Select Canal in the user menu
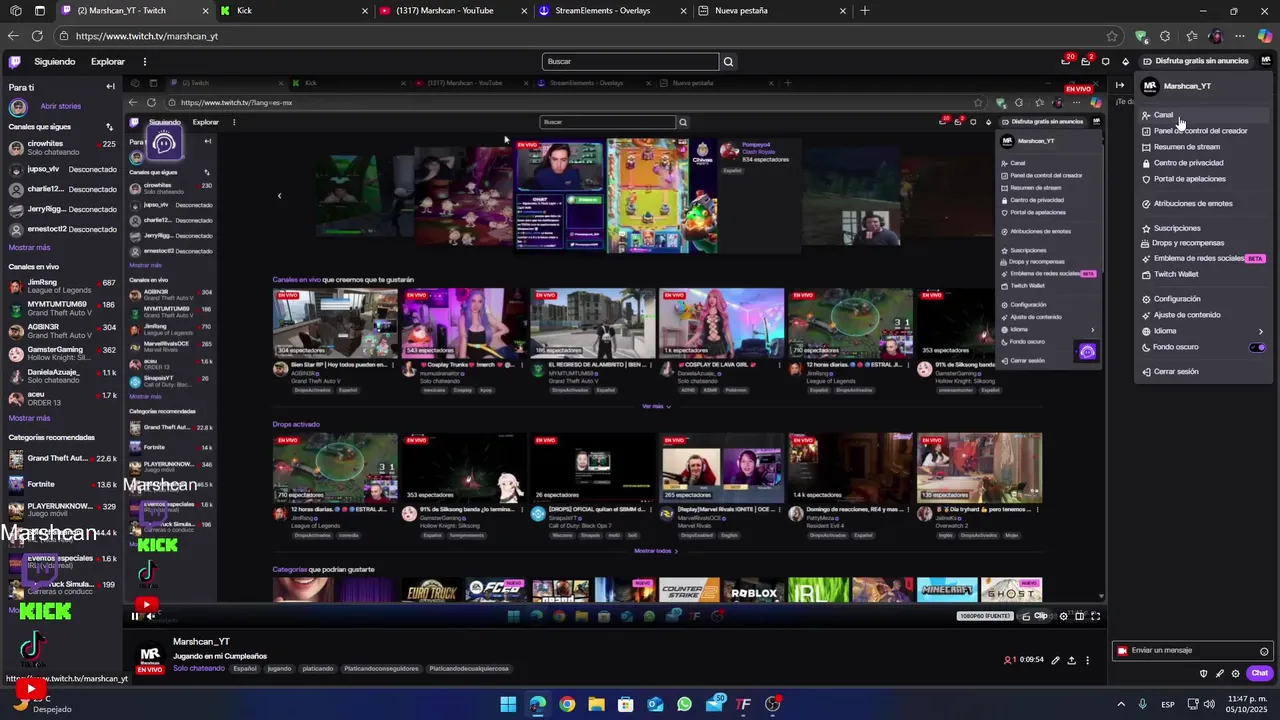The image size is (1280, 720). (1203, 115)
